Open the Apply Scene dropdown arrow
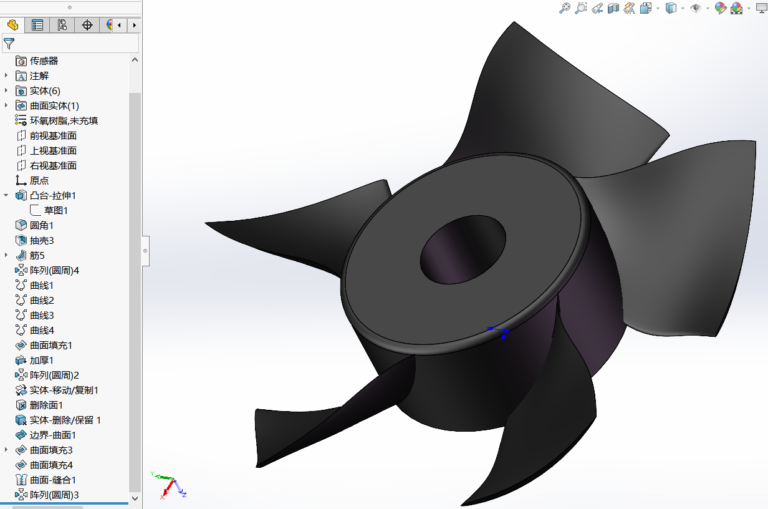This screenshot has height=509, width=768. (x=748, y=8)
